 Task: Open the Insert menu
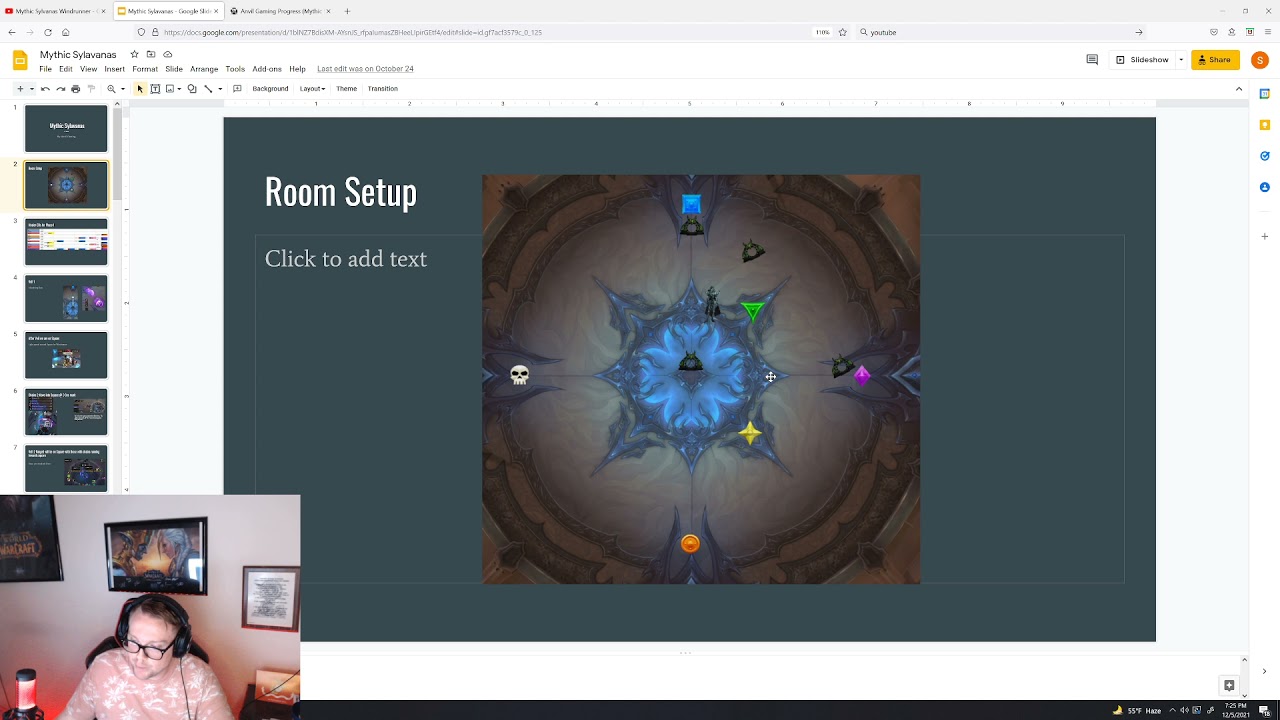(x=114, y=69)
